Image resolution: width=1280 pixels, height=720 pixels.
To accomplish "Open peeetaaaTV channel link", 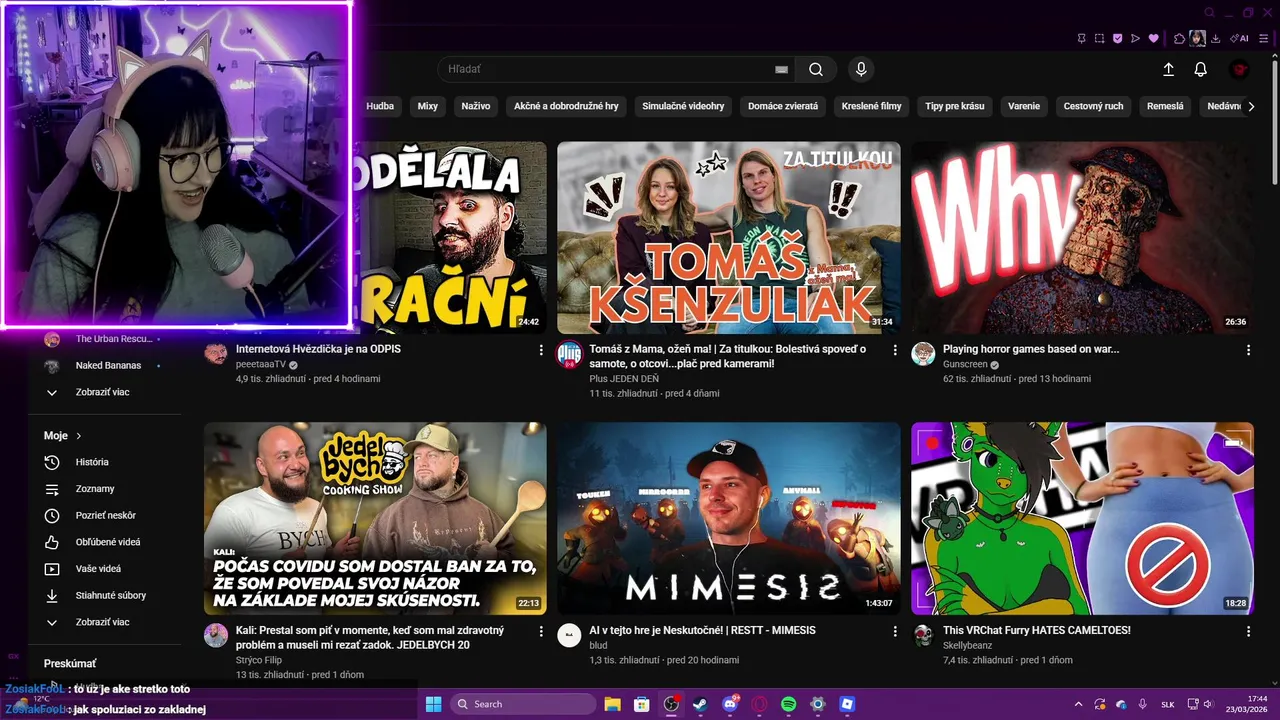I will pyautogui.click(x=261, y=365).
